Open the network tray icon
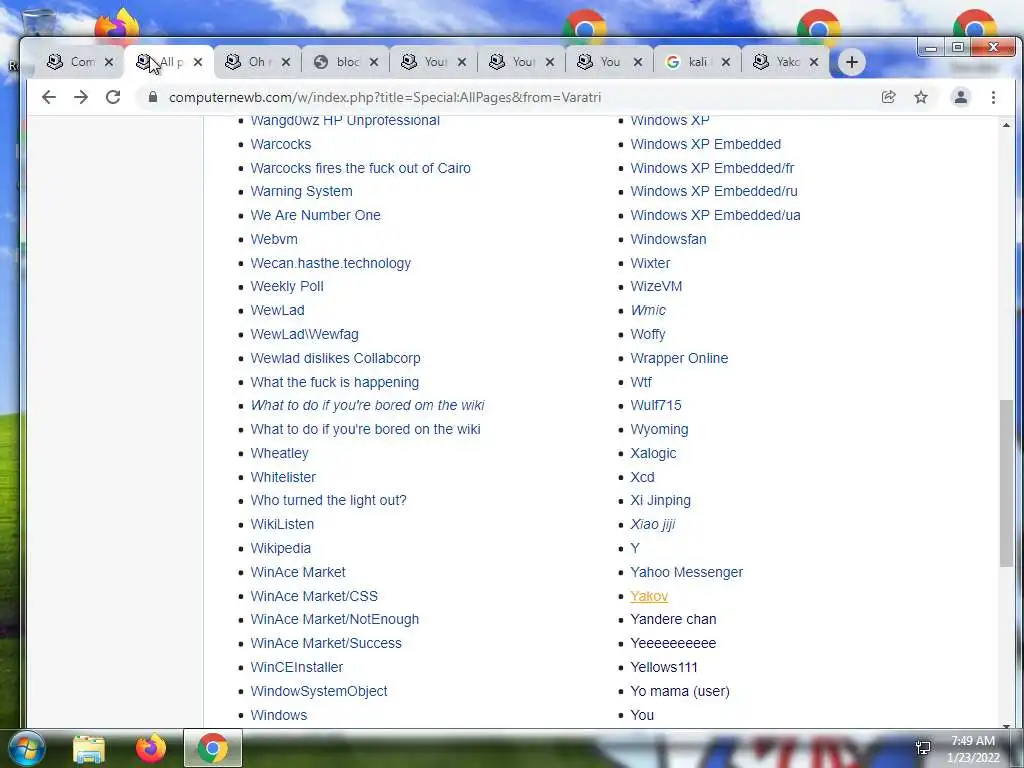This screenshot has width=1024, height=768. (x=923, y=748)
